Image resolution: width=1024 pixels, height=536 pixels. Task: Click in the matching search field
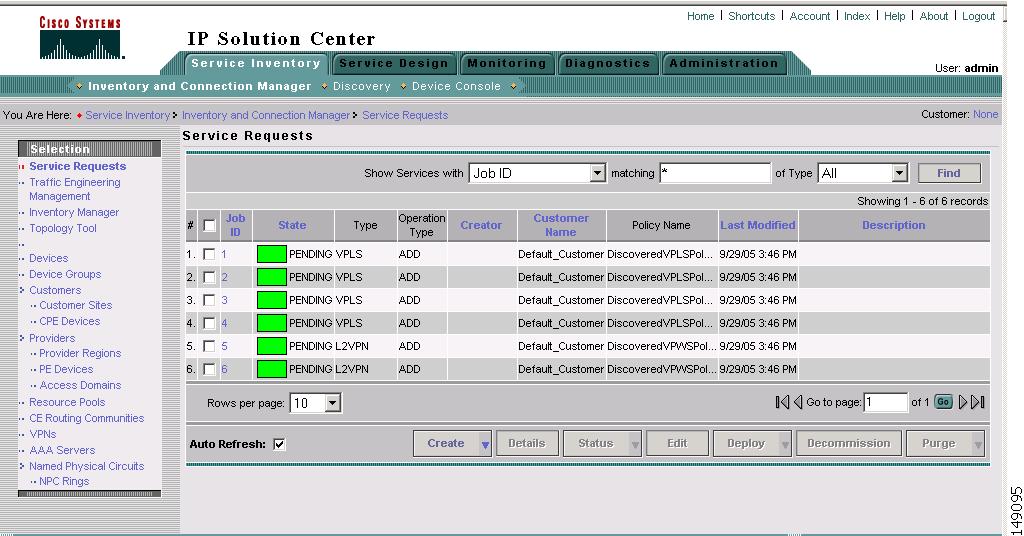[715, 173]
